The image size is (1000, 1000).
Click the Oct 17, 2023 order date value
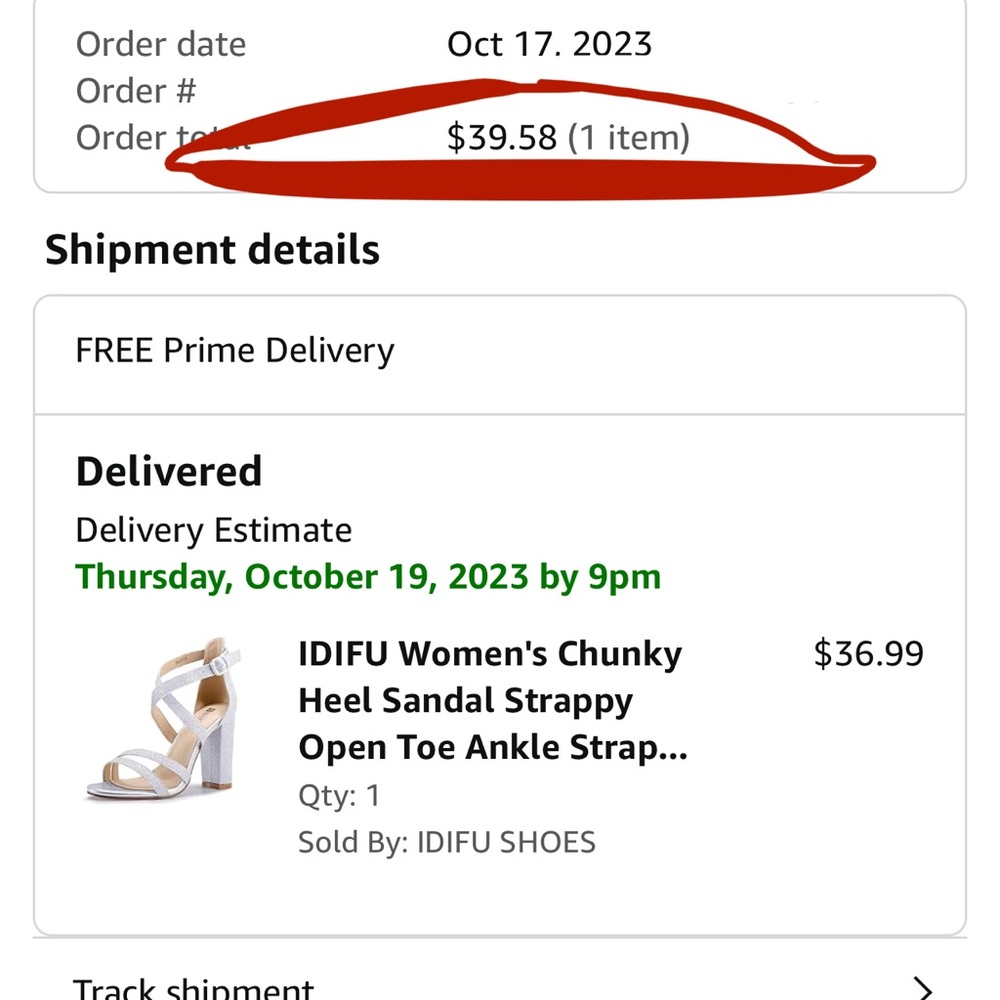[549, 44]
